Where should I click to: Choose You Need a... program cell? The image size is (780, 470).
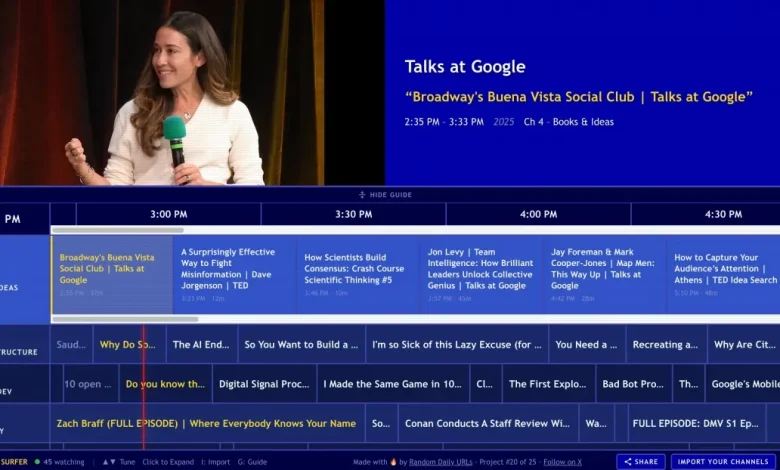(x=587, y=344)
